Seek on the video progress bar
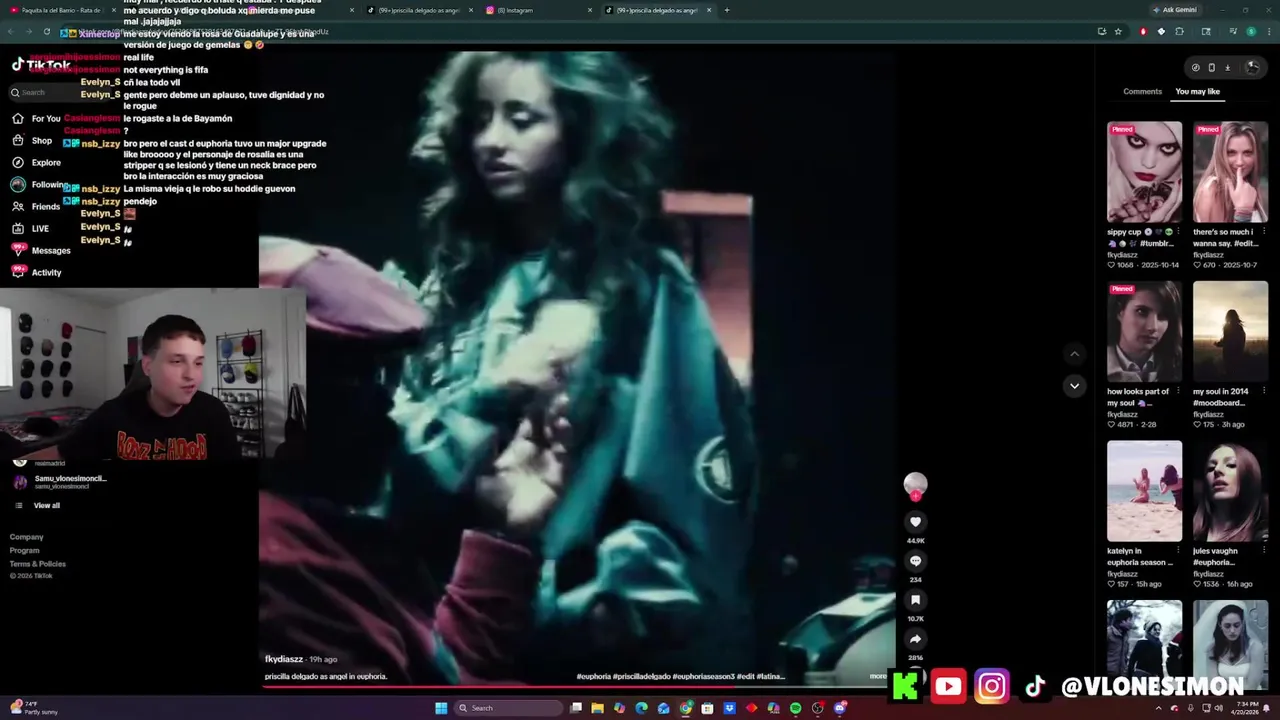This screenshot has height=720, width=1280. pos(578,687)
